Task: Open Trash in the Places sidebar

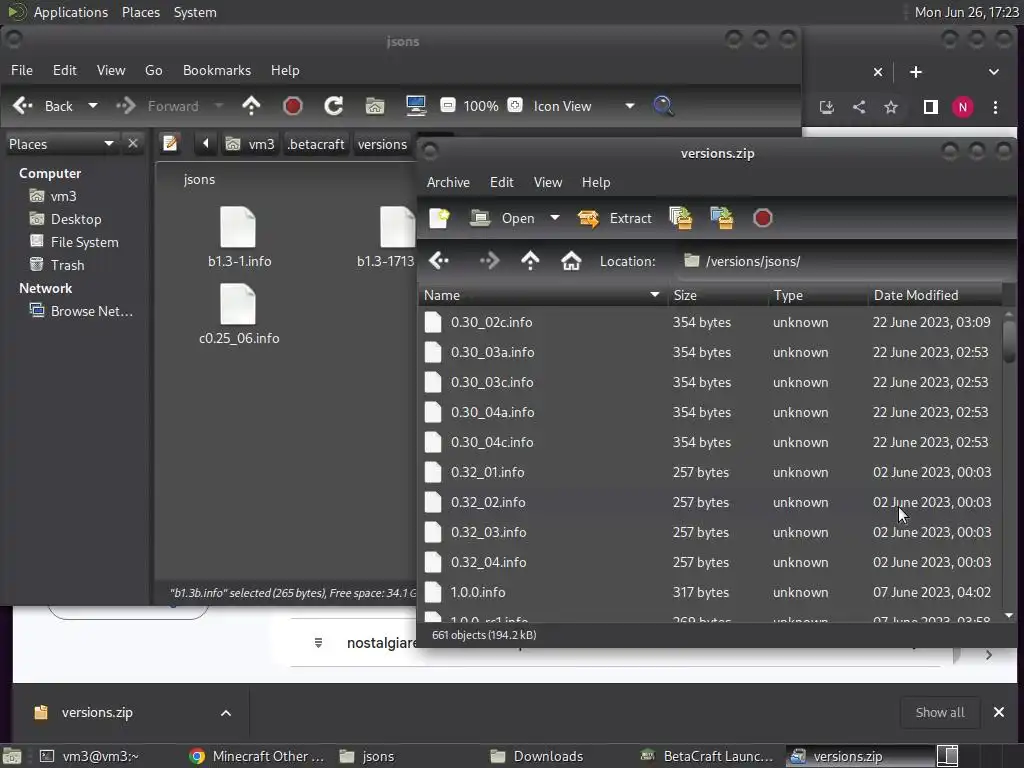Action: point(57,265)
